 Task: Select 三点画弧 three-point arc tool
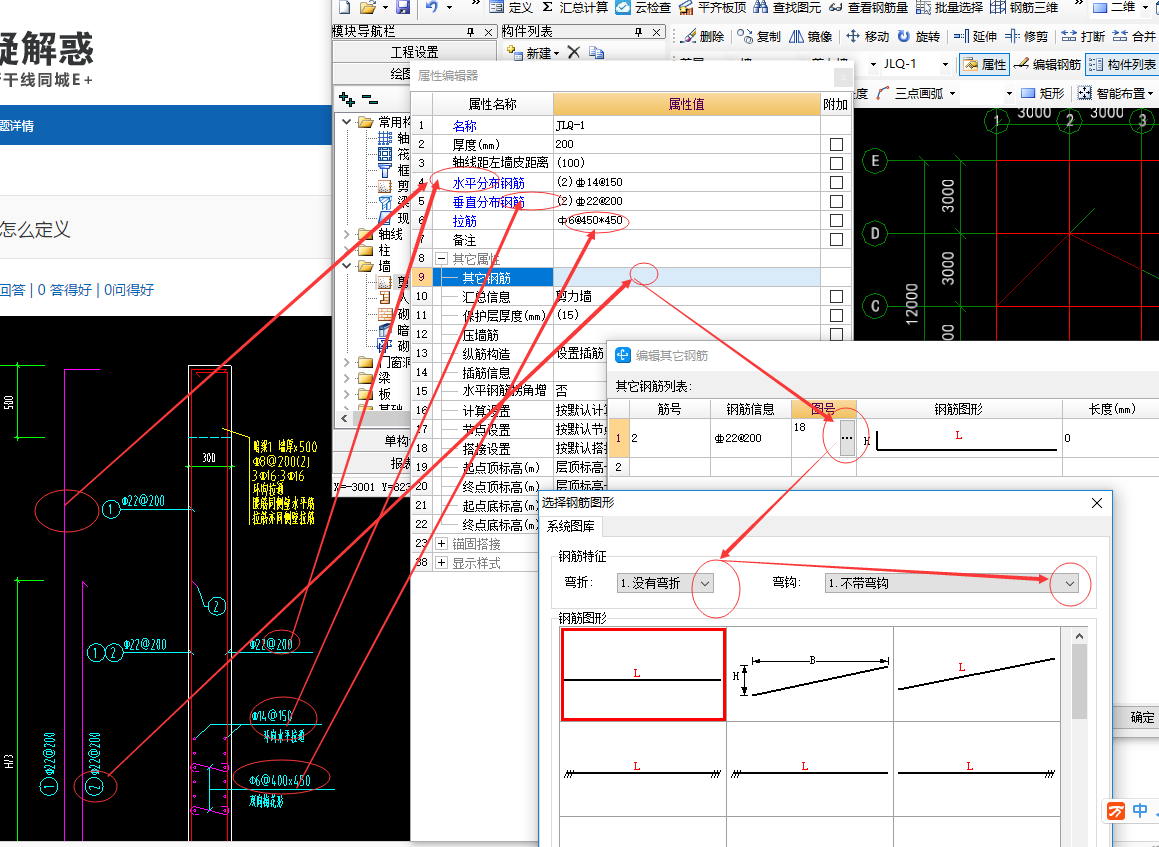coord(910,93)
